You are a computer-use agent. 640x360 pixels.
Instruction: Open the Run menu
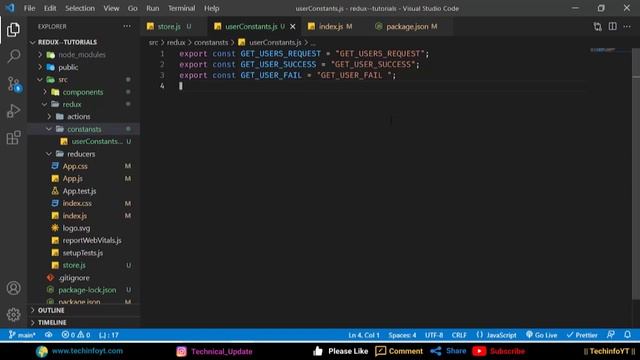153,8
